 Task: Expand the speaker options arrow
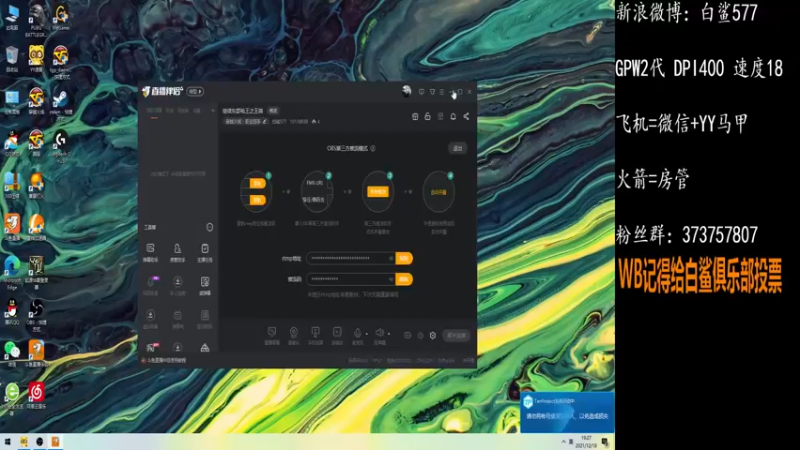pyautogui.click(x=389, y=334)
